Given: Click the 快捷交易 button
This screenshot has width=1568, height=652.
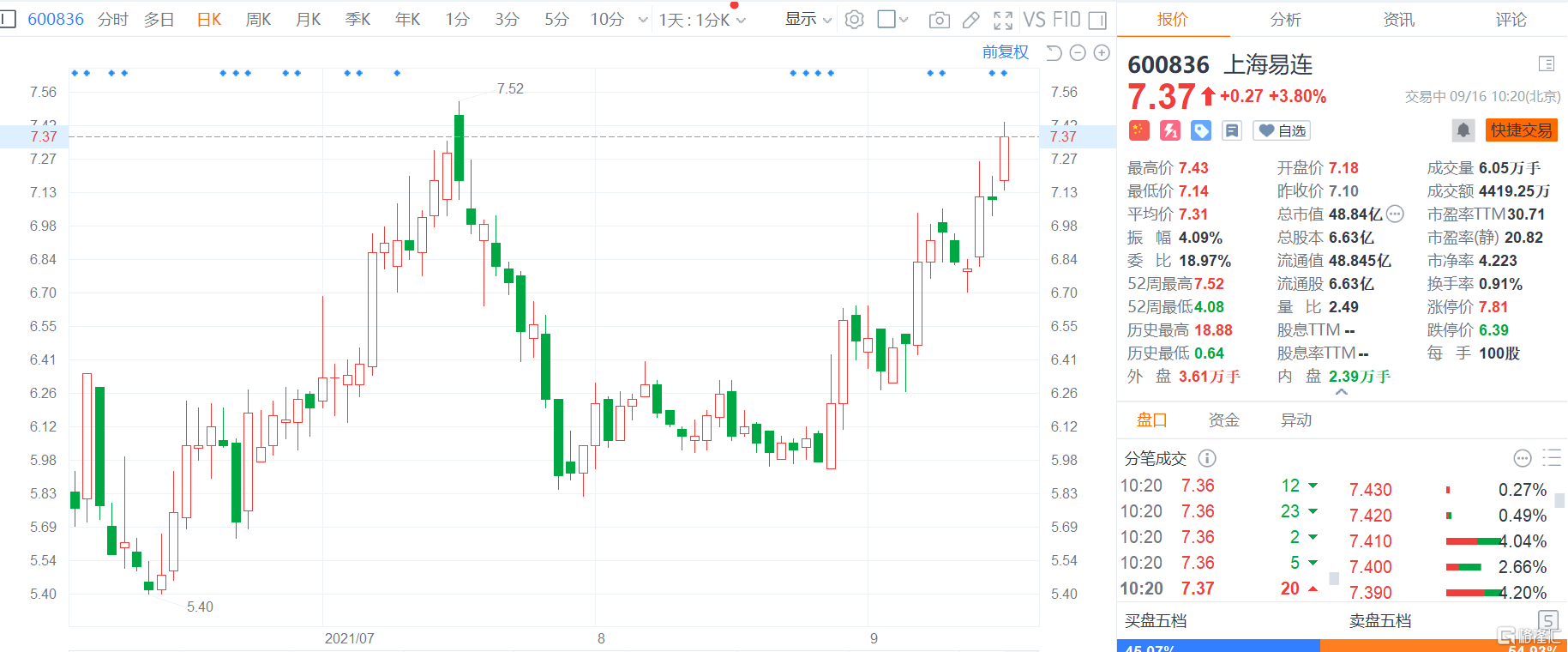Looking at the screenshot, I should pyautogui.click(x=1522, y=130).
